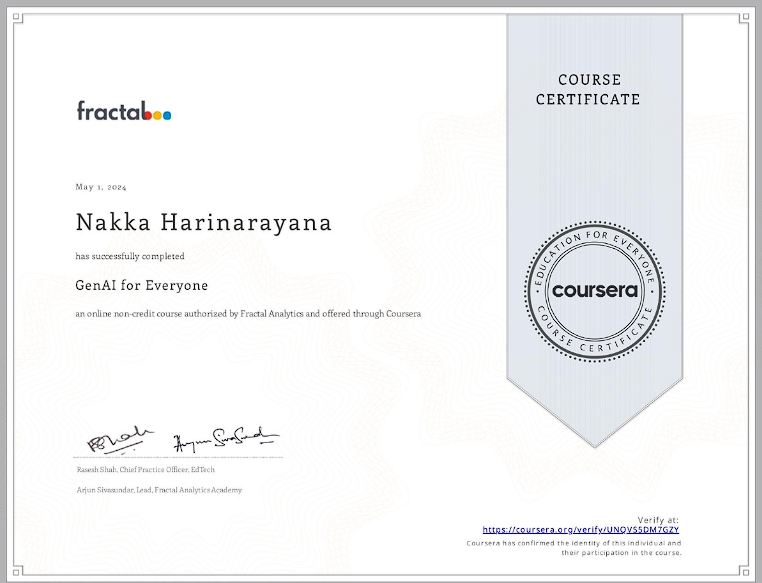Click the text 'has successfully completed'
The width and height of the screenshot is (762, 583).
[x=130, y=256]
